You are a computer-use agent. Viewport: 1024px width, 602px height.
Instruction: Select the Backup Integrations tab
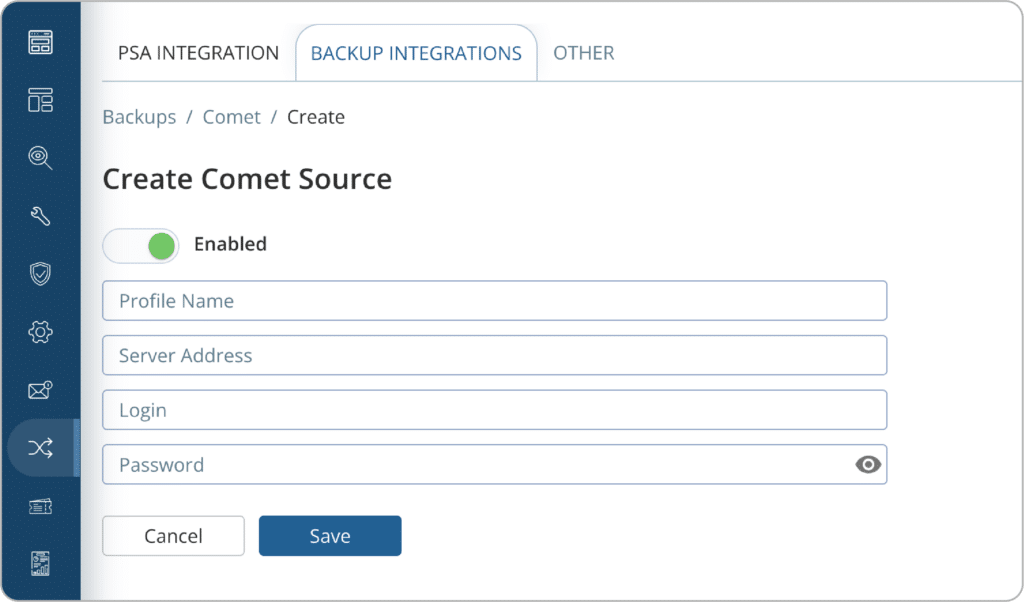pos(416,54)
